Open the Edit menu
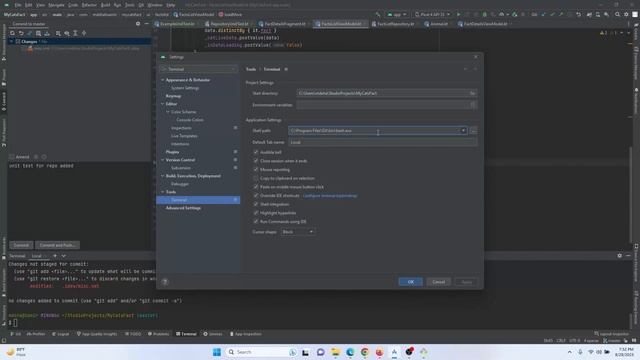 (x=29, y=5)
